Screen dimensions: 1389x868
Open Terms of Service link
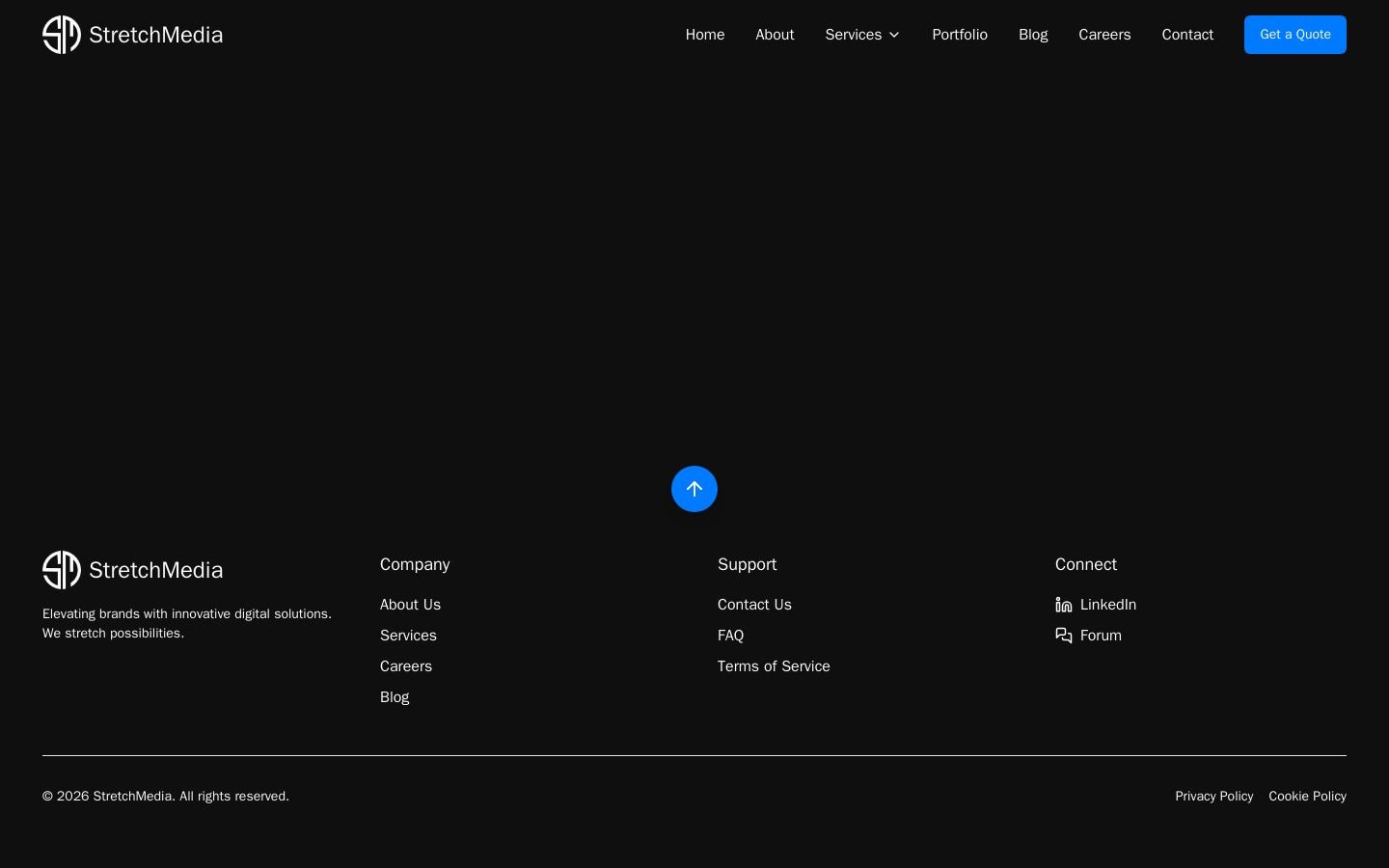[774, 666]
